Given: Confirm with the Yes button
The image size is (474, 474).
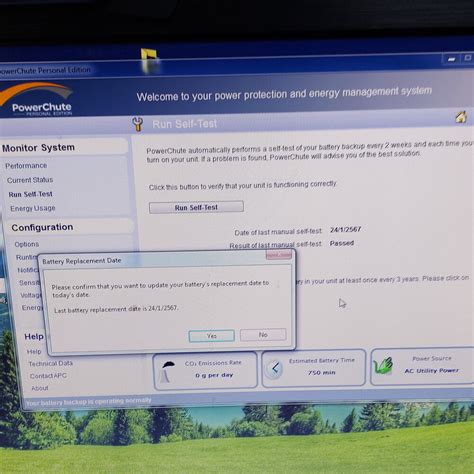Looking at the screenshot, I should pyautogui.click(x=212, y=336).
